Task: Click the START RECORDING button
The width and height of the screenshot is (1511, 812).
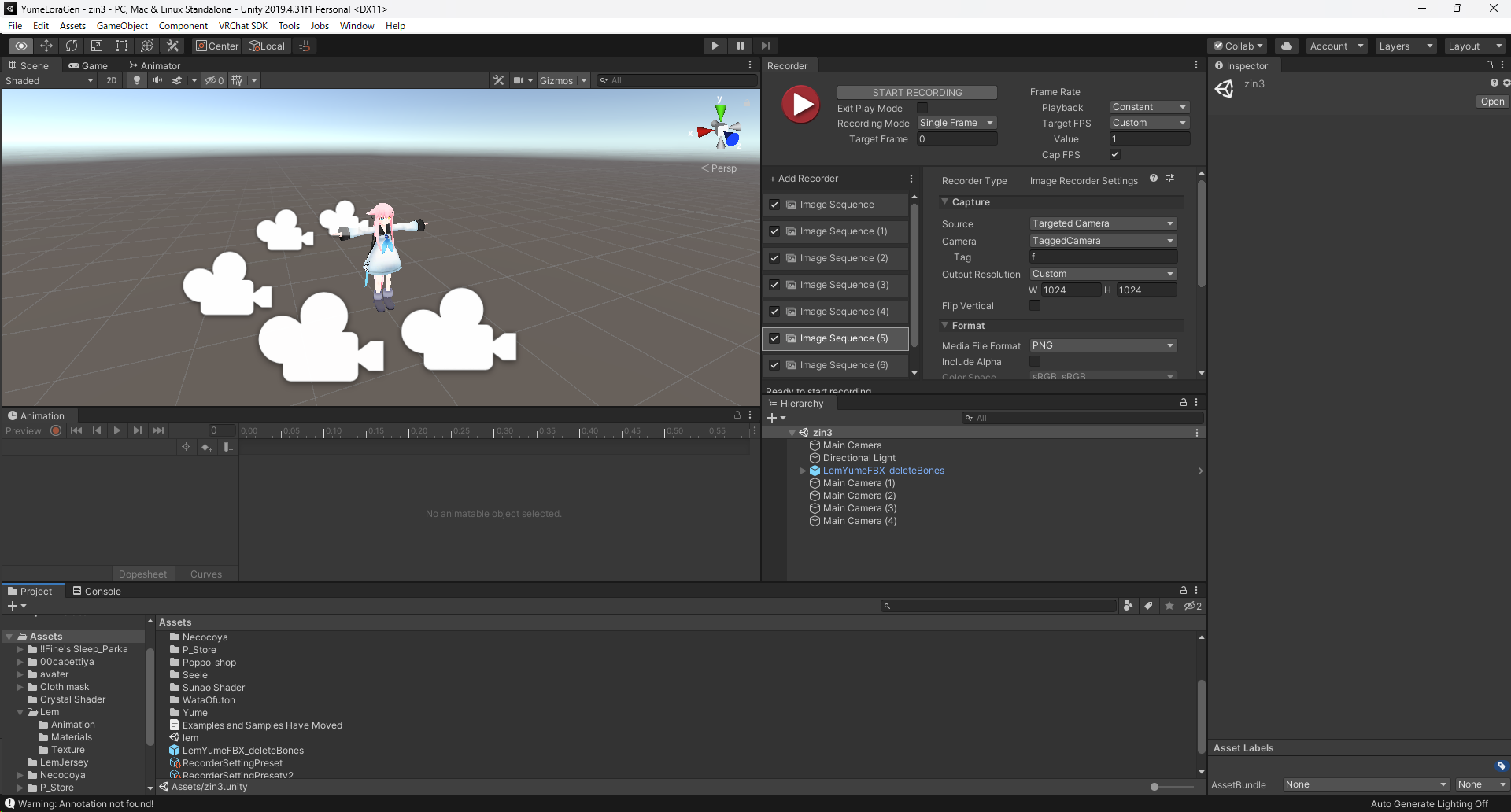Action: 917,93
